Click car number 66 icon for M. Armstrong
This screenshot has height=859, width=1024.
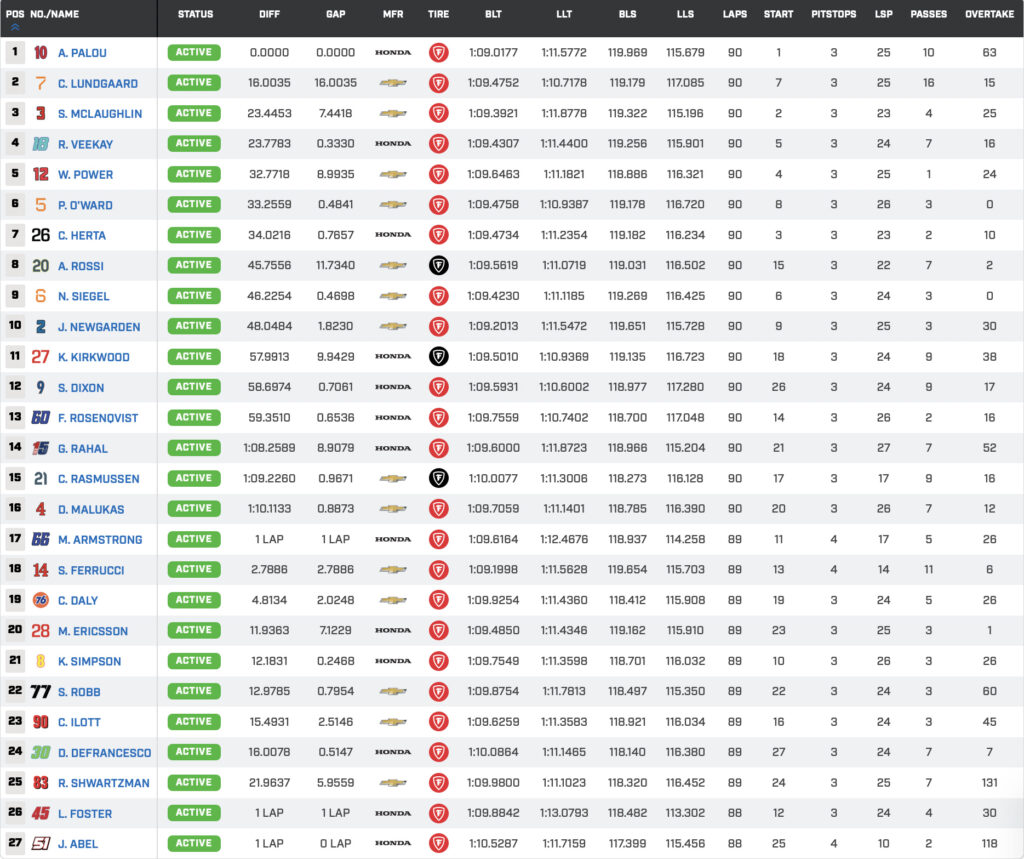[40, 540]
